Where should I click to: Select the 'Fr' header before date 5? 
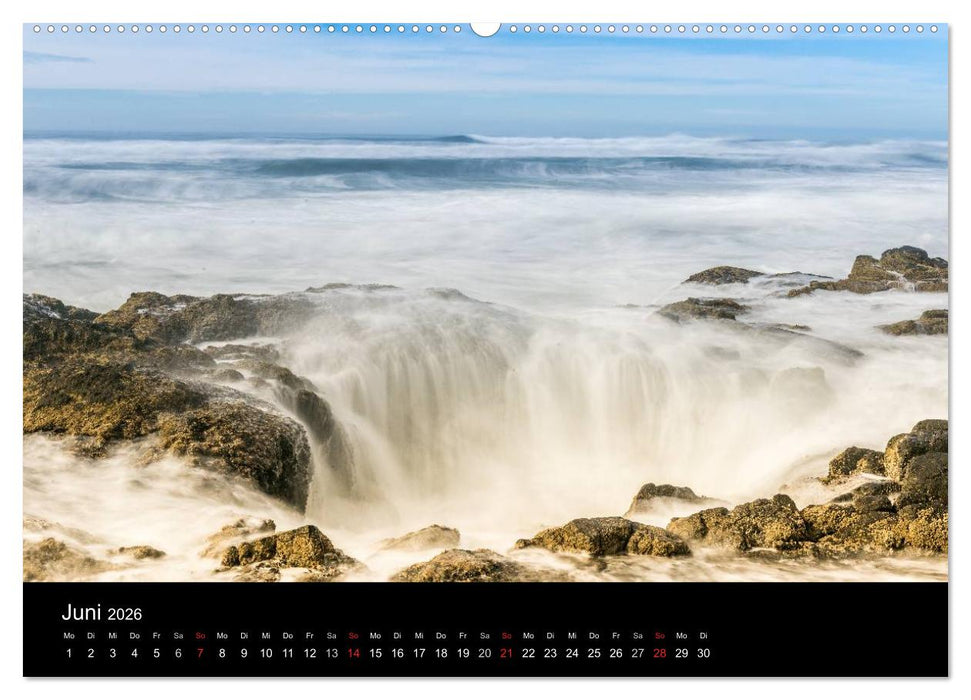[x=155, y=634]
